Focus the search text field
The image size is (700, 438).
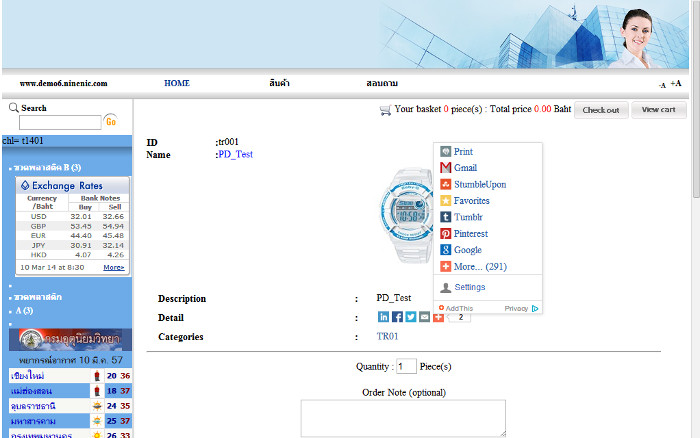[x=60, y=123]
